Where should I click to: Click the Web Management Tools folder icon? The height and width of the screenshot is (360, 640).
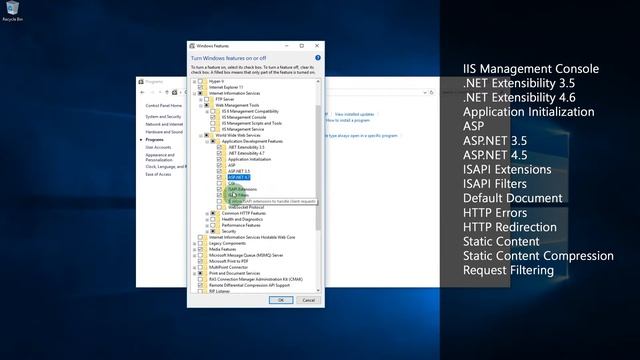click(212, 105)
